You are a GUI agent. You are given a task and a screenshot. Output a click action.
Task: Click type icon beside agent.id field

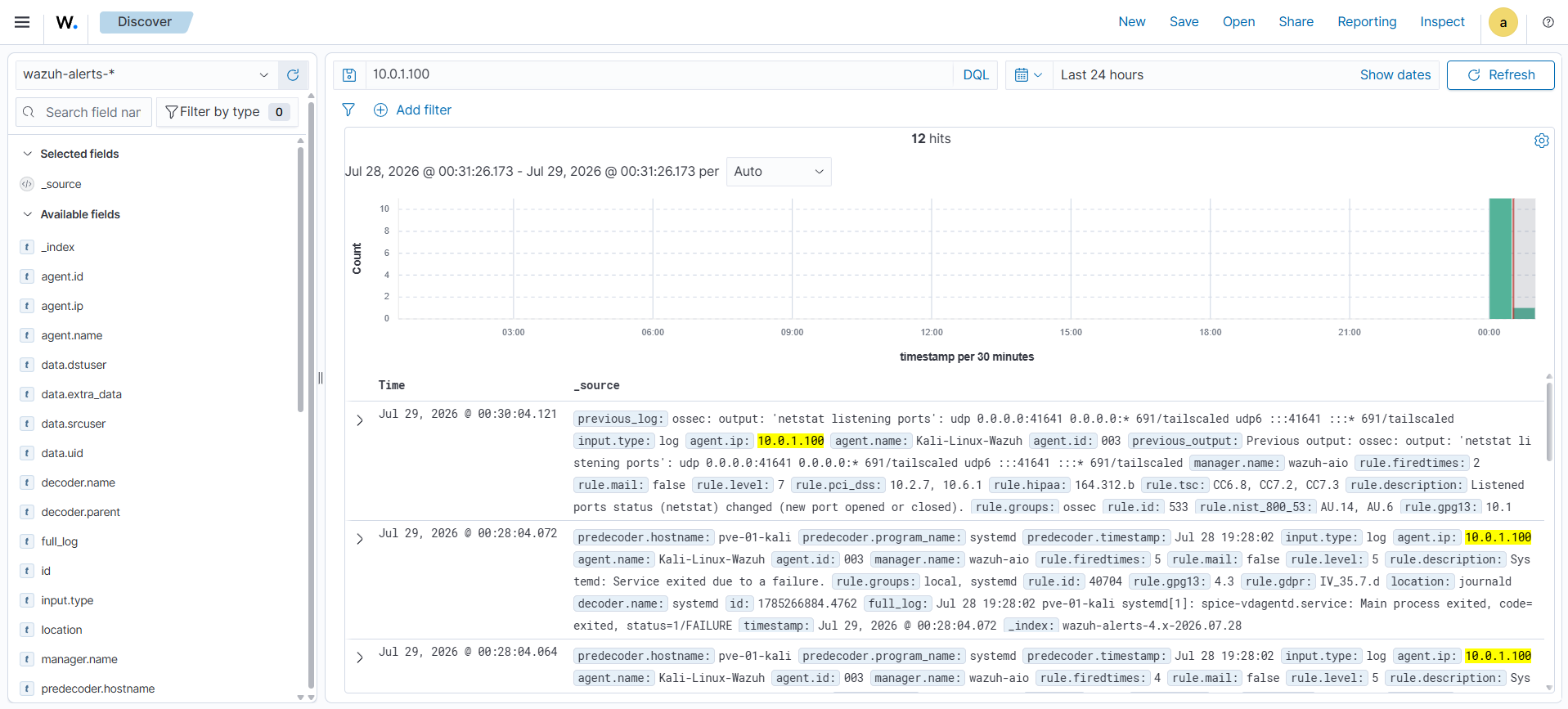pyautogui.click(x=27, y=276)
